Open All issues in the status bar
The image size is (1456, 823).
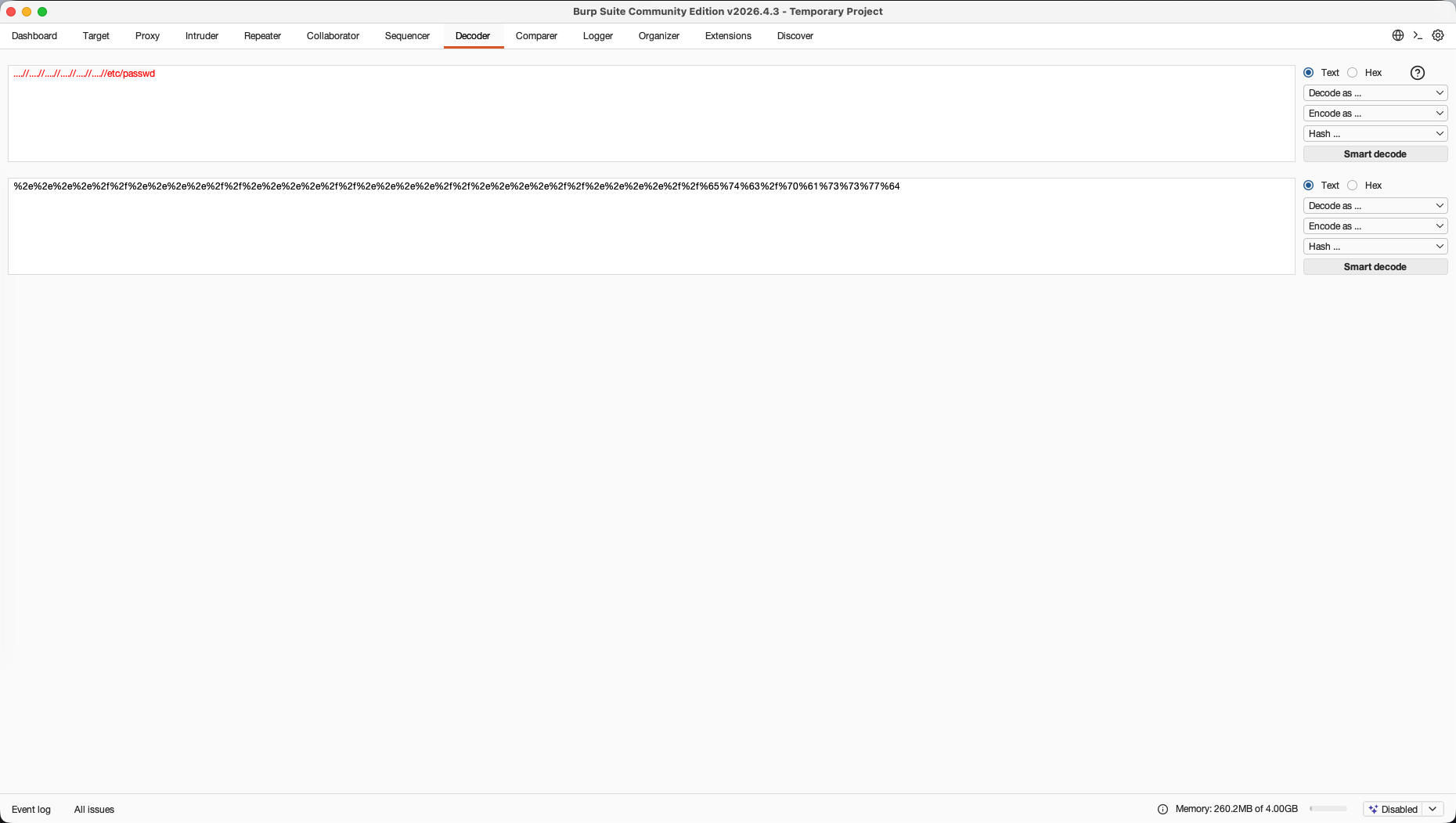(x=94, y=810)
